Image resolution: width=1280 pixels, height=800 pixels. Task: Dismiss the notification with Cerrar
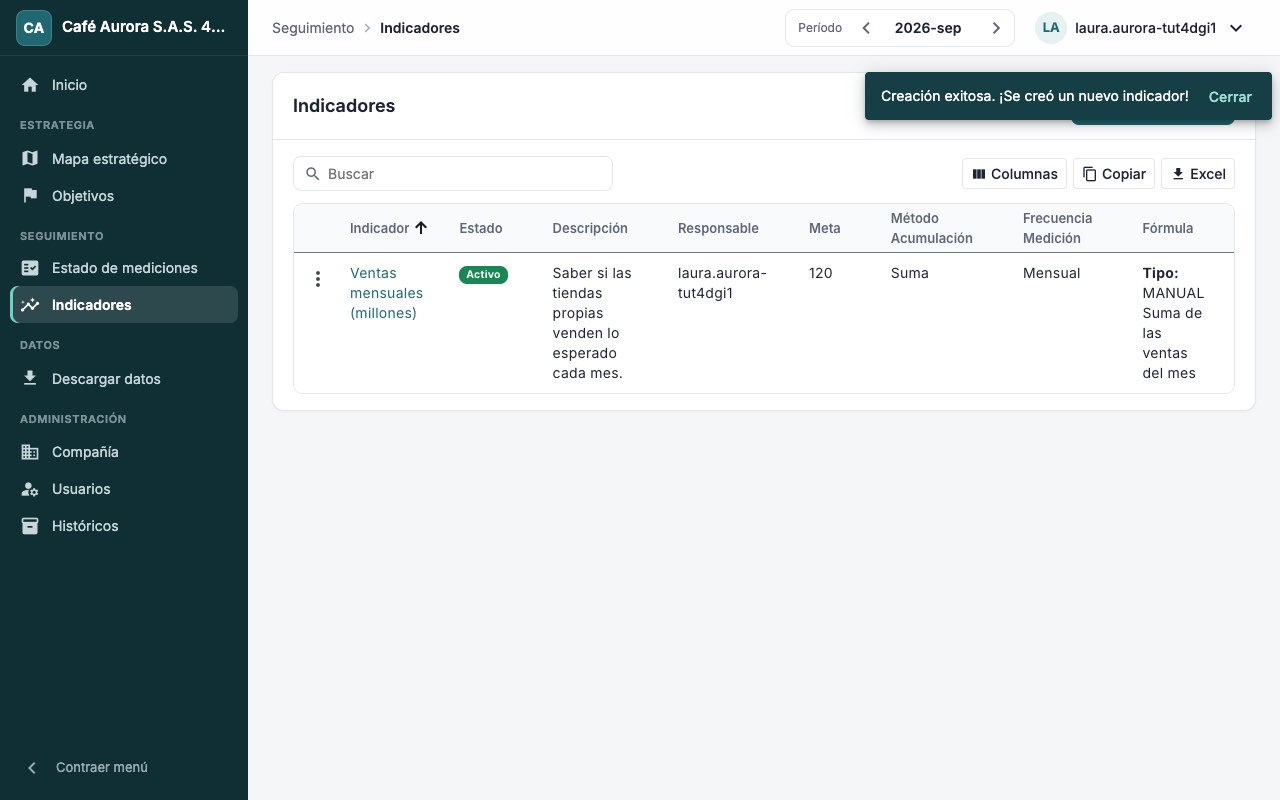point(1230,97)
